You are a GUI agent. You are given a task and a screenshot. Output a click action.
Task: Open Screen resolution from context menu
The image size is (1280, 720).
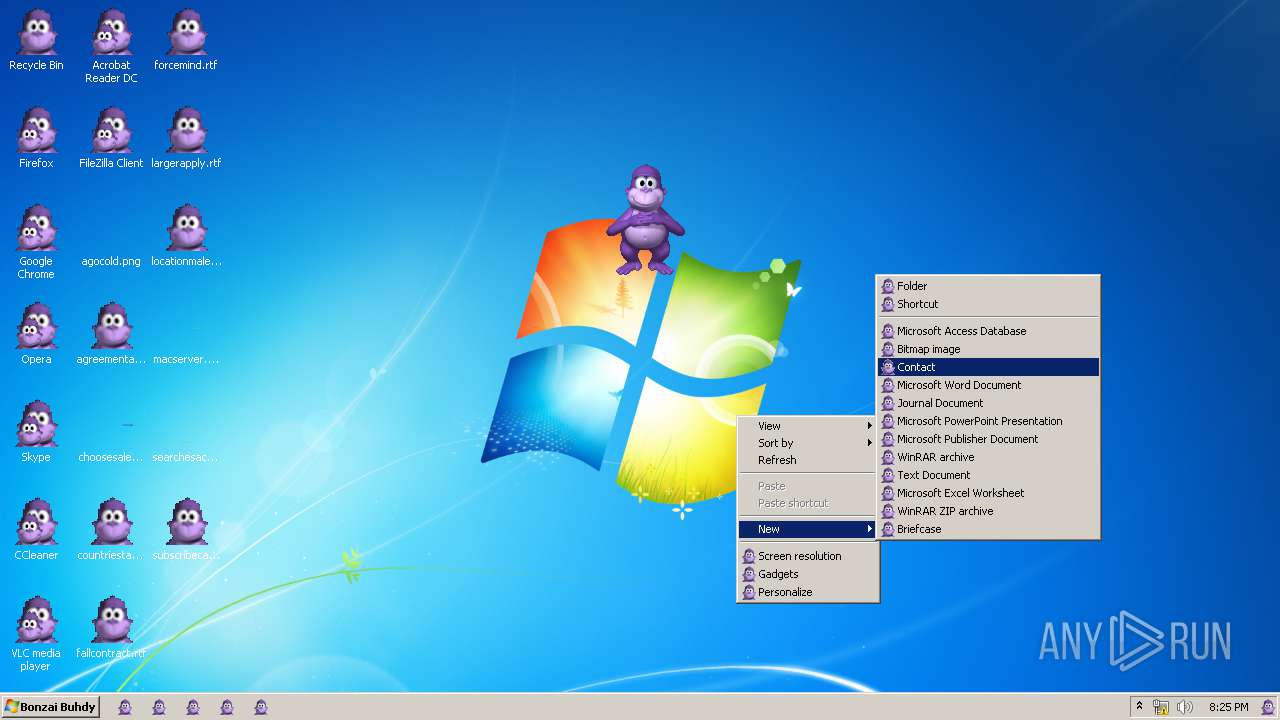coord(808,556)
